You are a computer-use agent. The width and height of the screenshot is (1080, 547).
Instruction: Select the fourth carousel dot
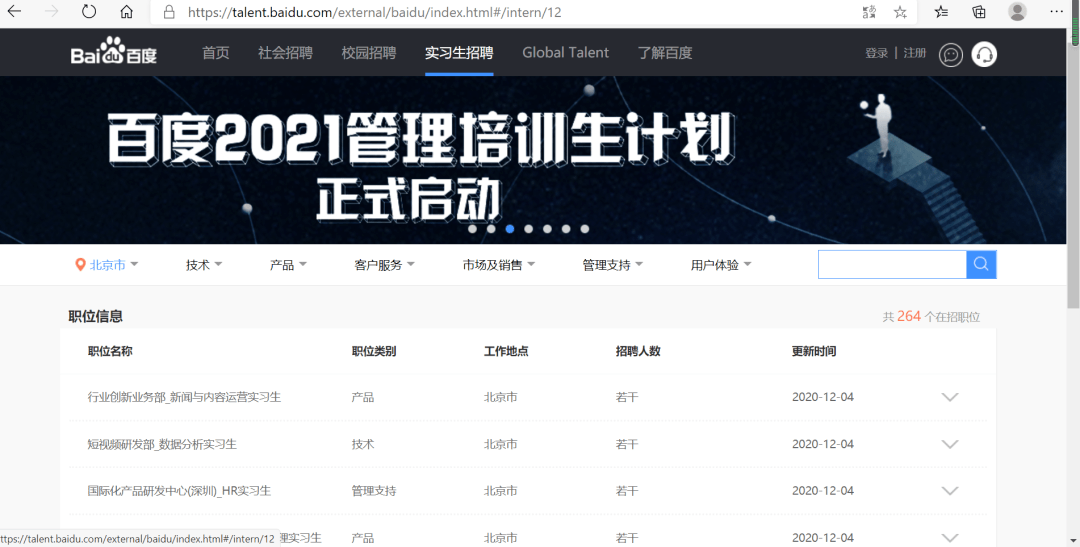point(528,229)
